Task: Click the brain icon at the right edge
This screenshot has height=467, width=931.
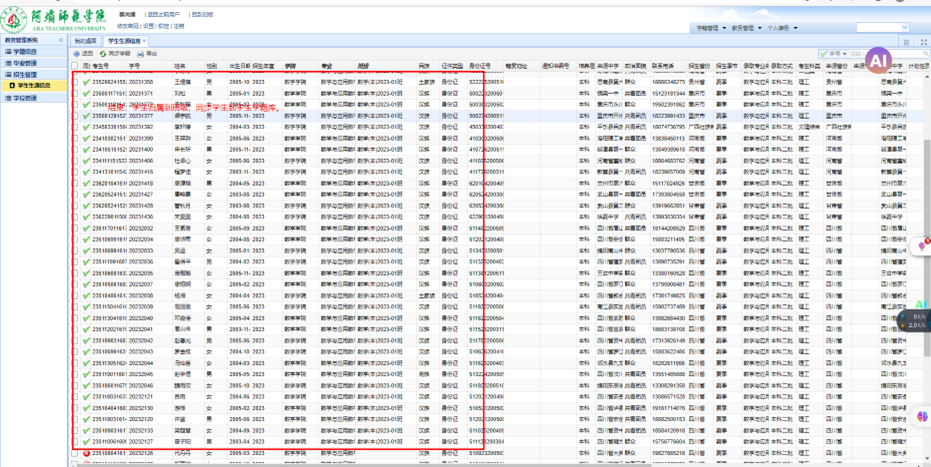Action: point(922,416)
